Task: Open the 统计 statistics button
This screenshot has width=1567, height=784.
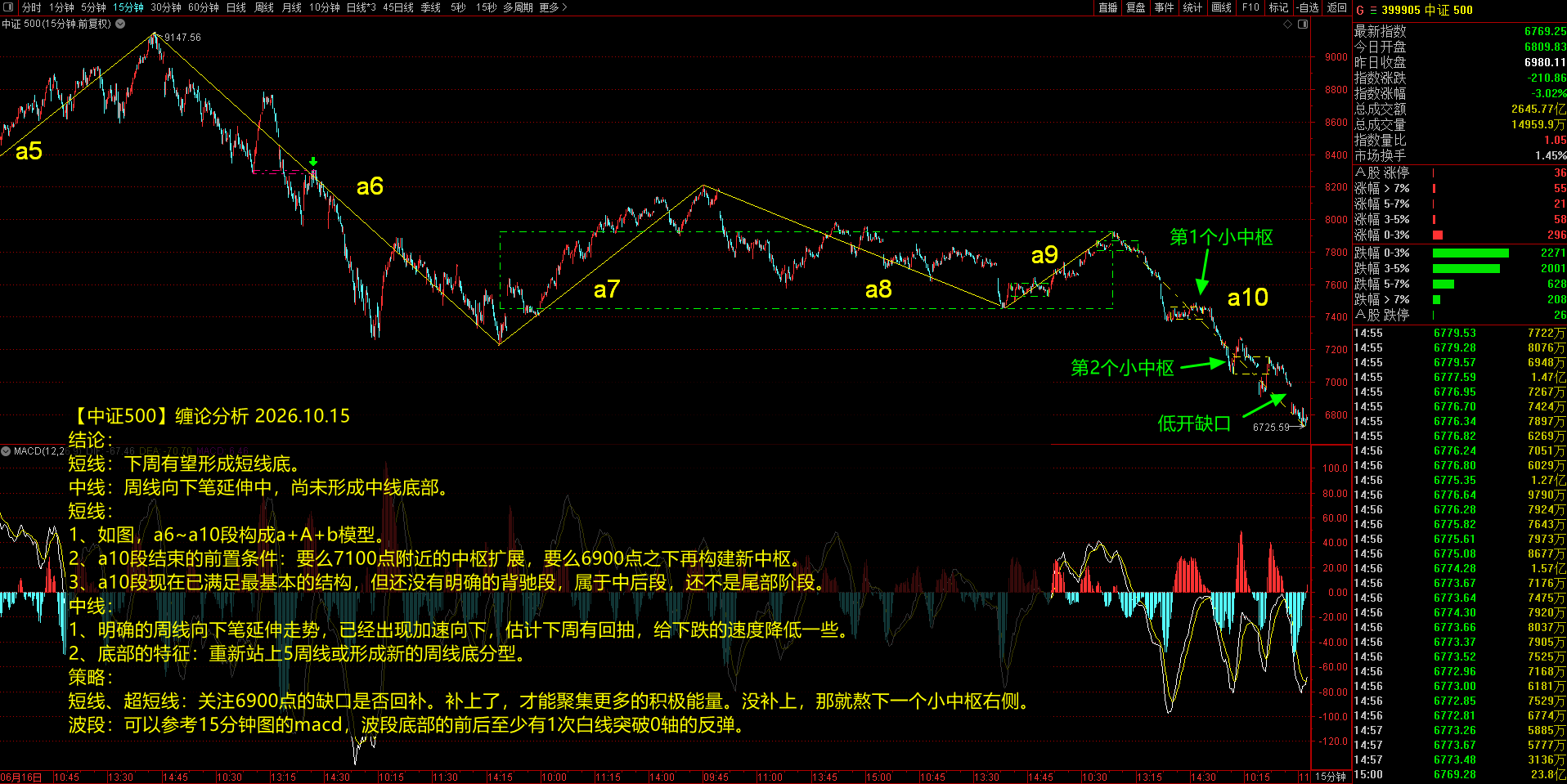Action: click(x=1193, y=7)
